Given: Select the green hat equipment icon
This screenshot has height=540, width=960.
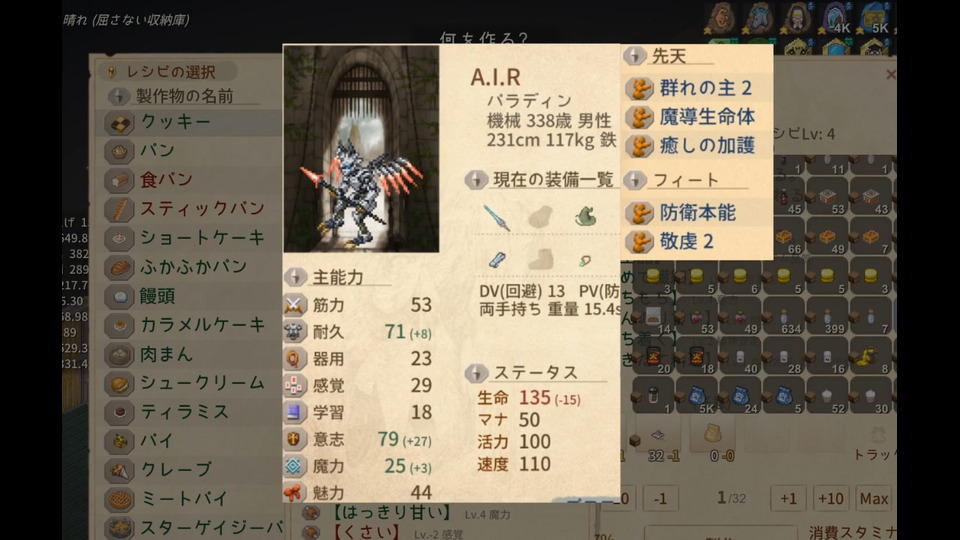Looking at the screenshot, I should pos(586,216).
